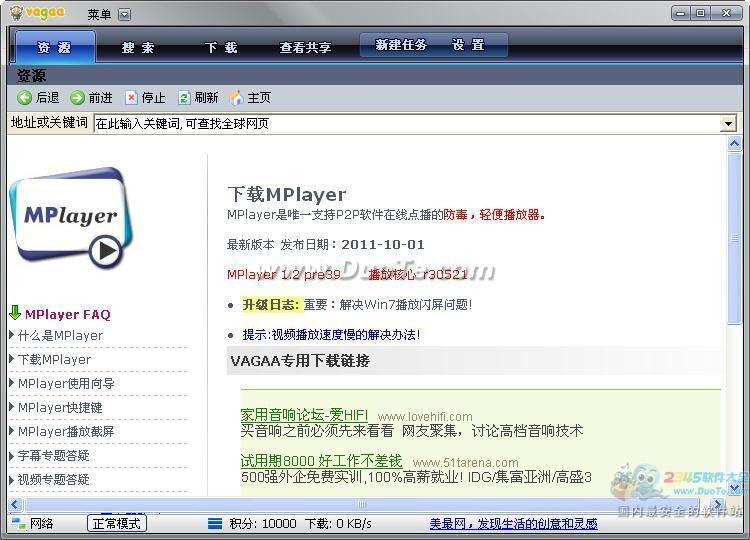Open the 提示:视频播放速度慢的解决办法 link
Image resolution: width=750 pixels, height=540 pixels.
click(x=331, y=334)
